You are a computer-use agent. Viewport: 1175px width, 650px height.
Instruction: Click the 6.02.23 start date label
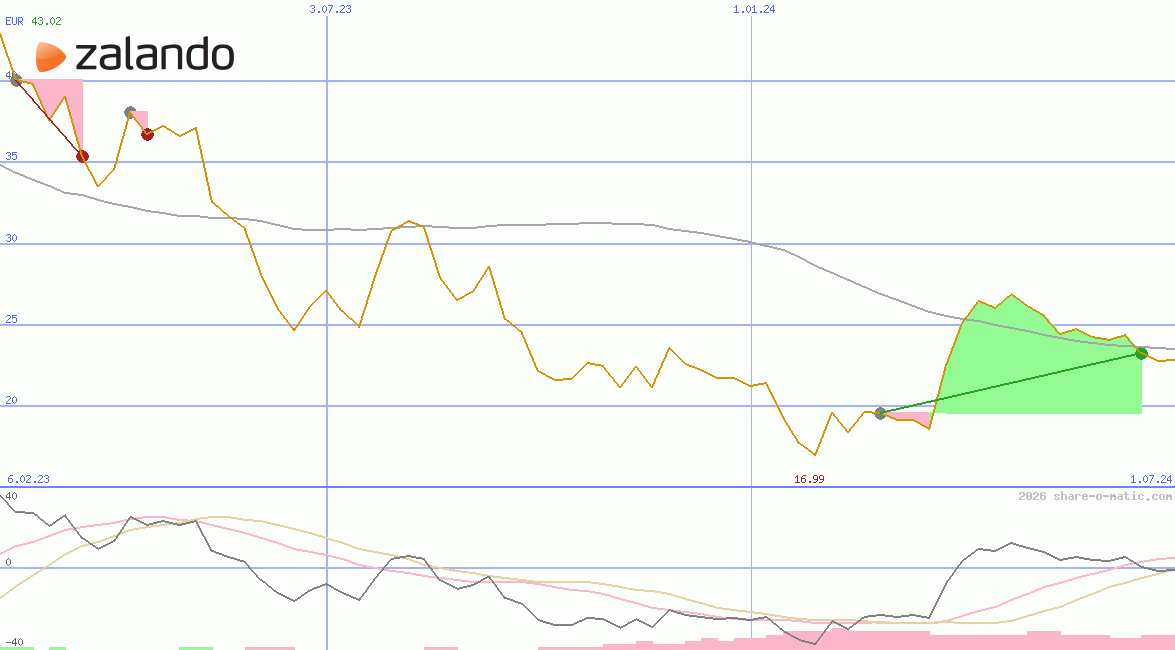coord(28,479)
